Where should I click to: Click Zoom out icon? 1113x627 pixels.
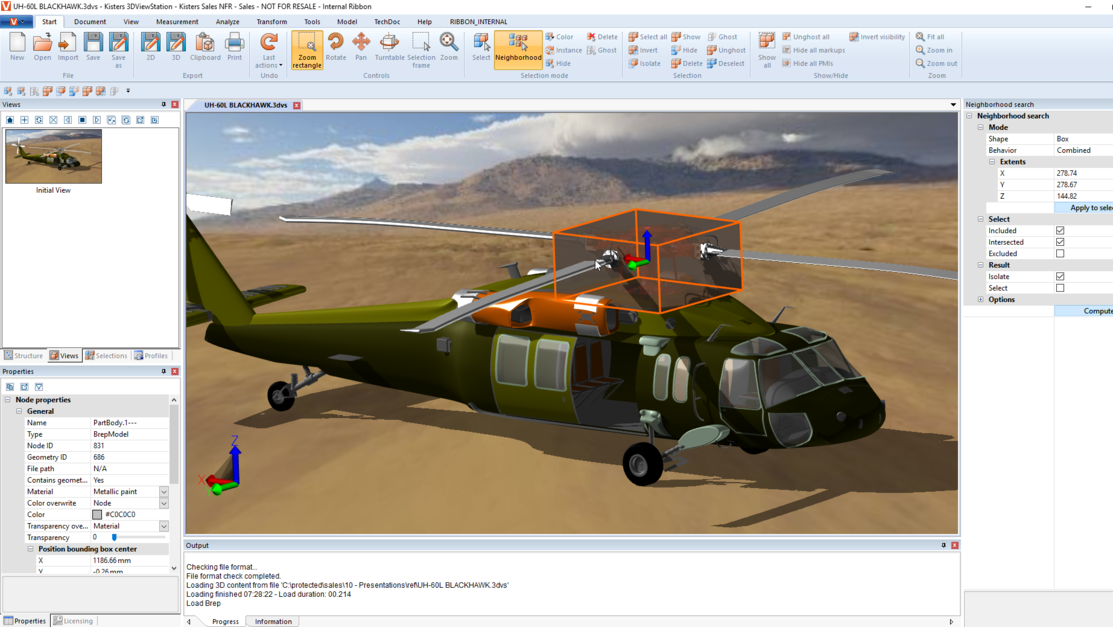click(936, 63)
